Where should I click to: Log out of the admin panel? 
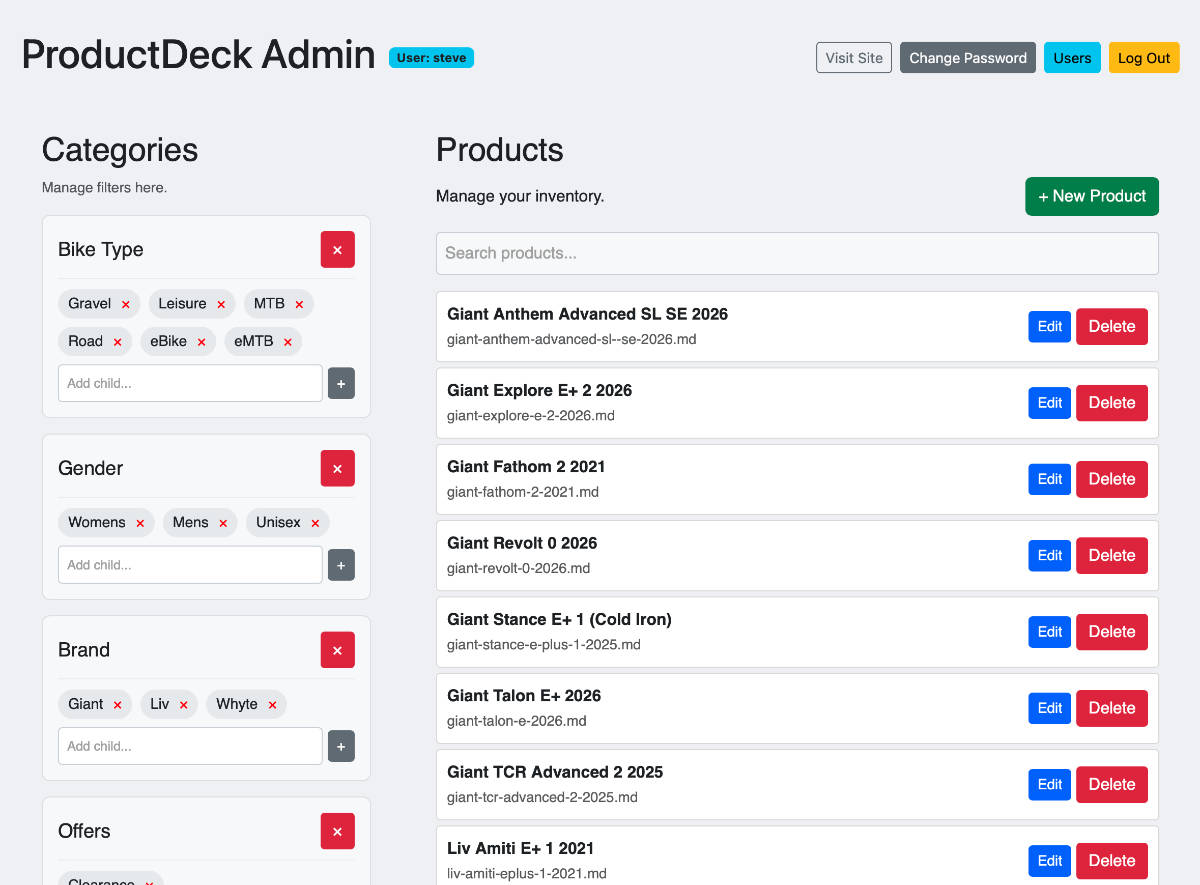coord(1144,58)
